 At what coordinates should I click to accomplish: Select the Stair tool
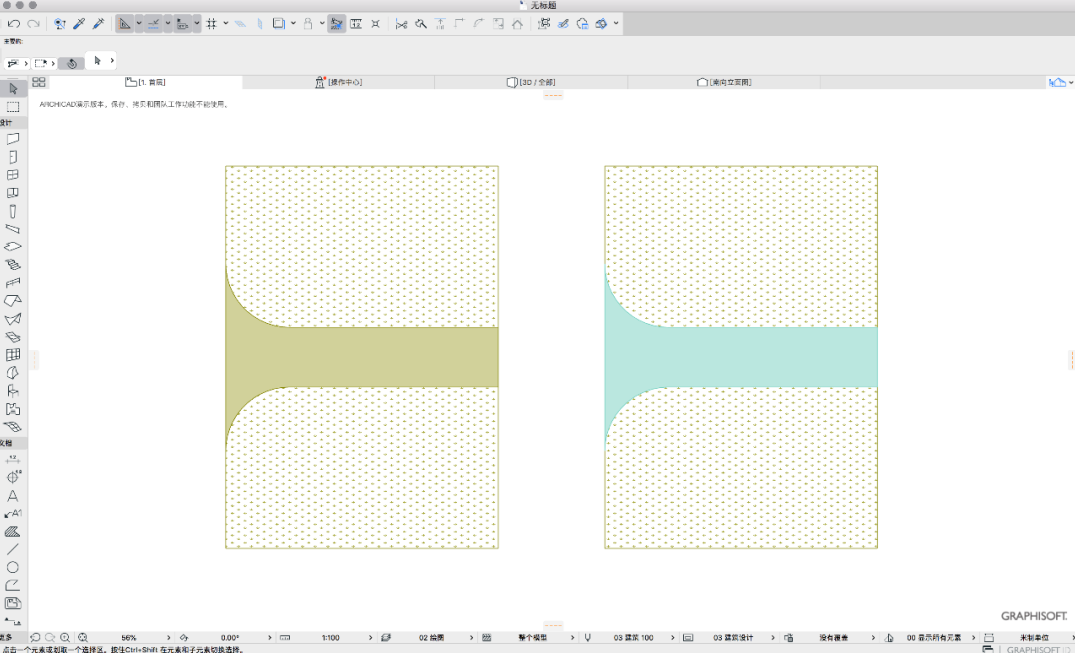pos(13,265)
